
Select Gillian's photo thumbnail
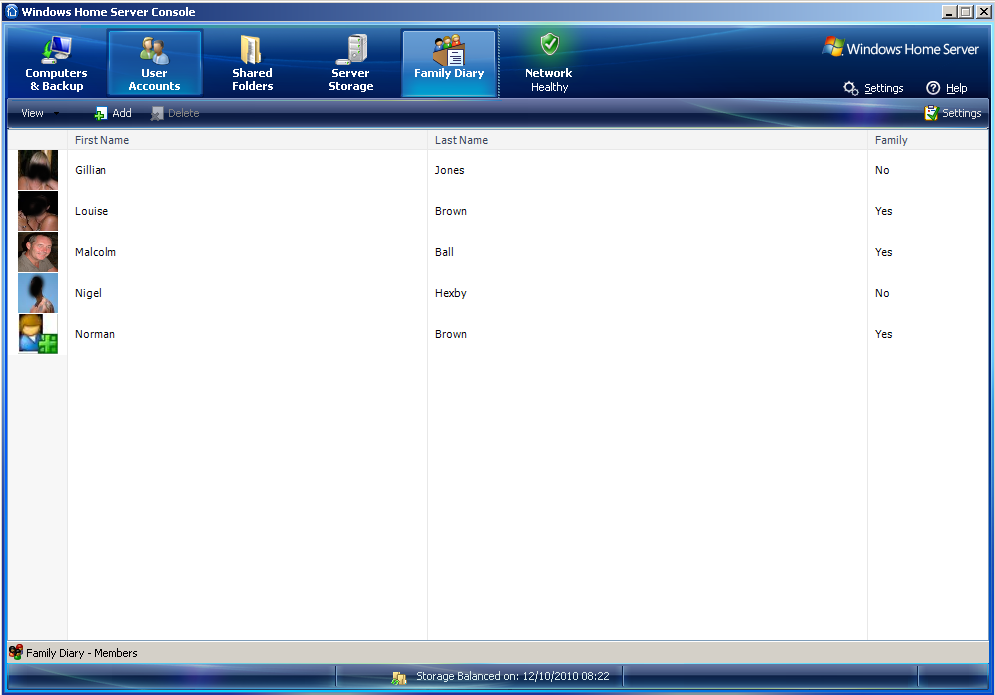pos(38,170)
